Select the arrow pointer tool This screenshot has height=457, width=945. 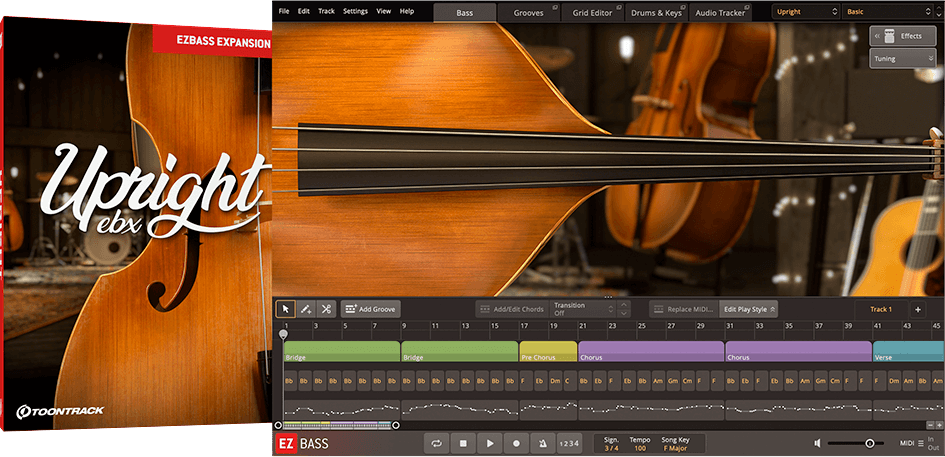(x=286, y=309)
